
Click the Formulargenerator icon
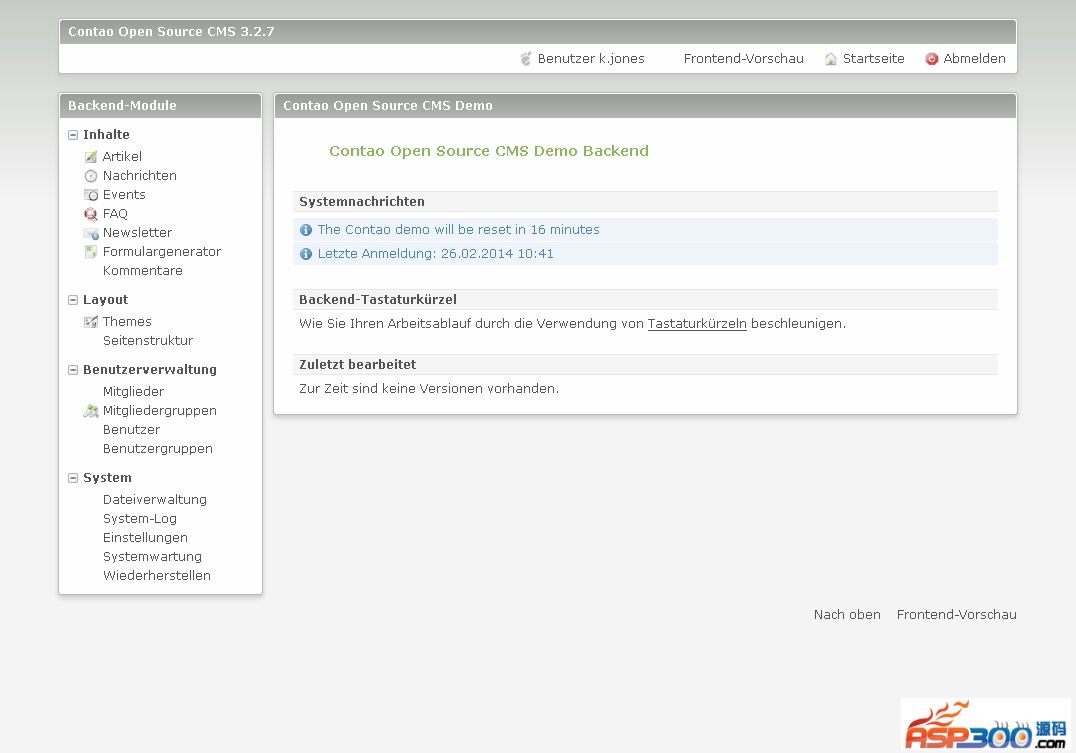pos(91,252)
